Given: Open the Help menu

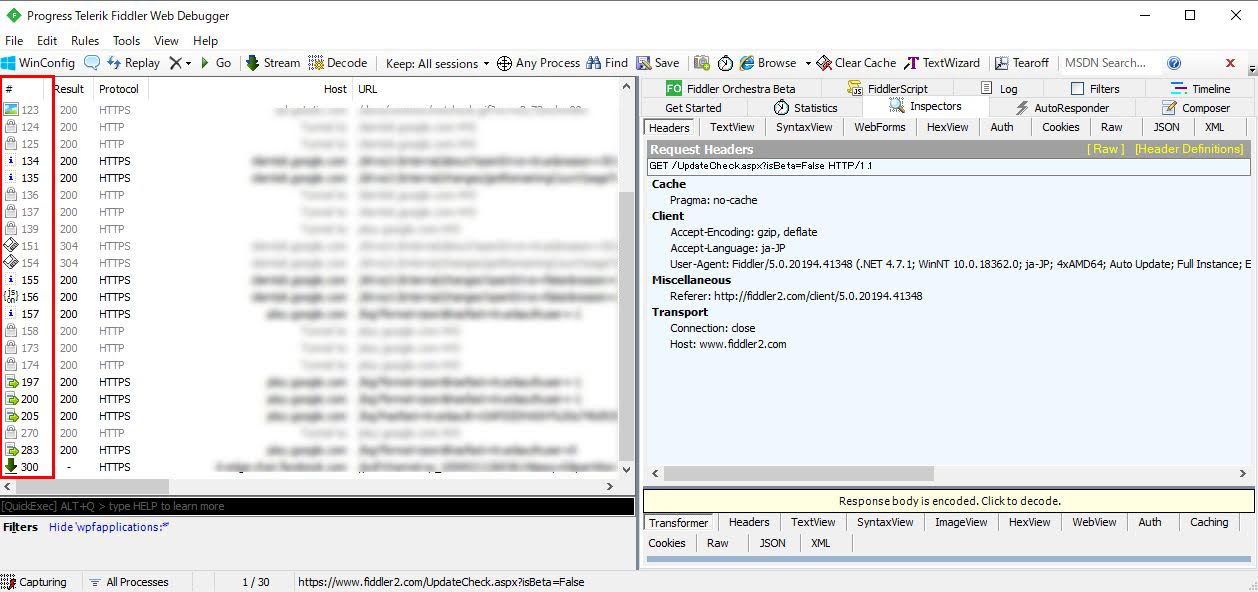Looking at the screenshot, I should [x=206, y=41].
